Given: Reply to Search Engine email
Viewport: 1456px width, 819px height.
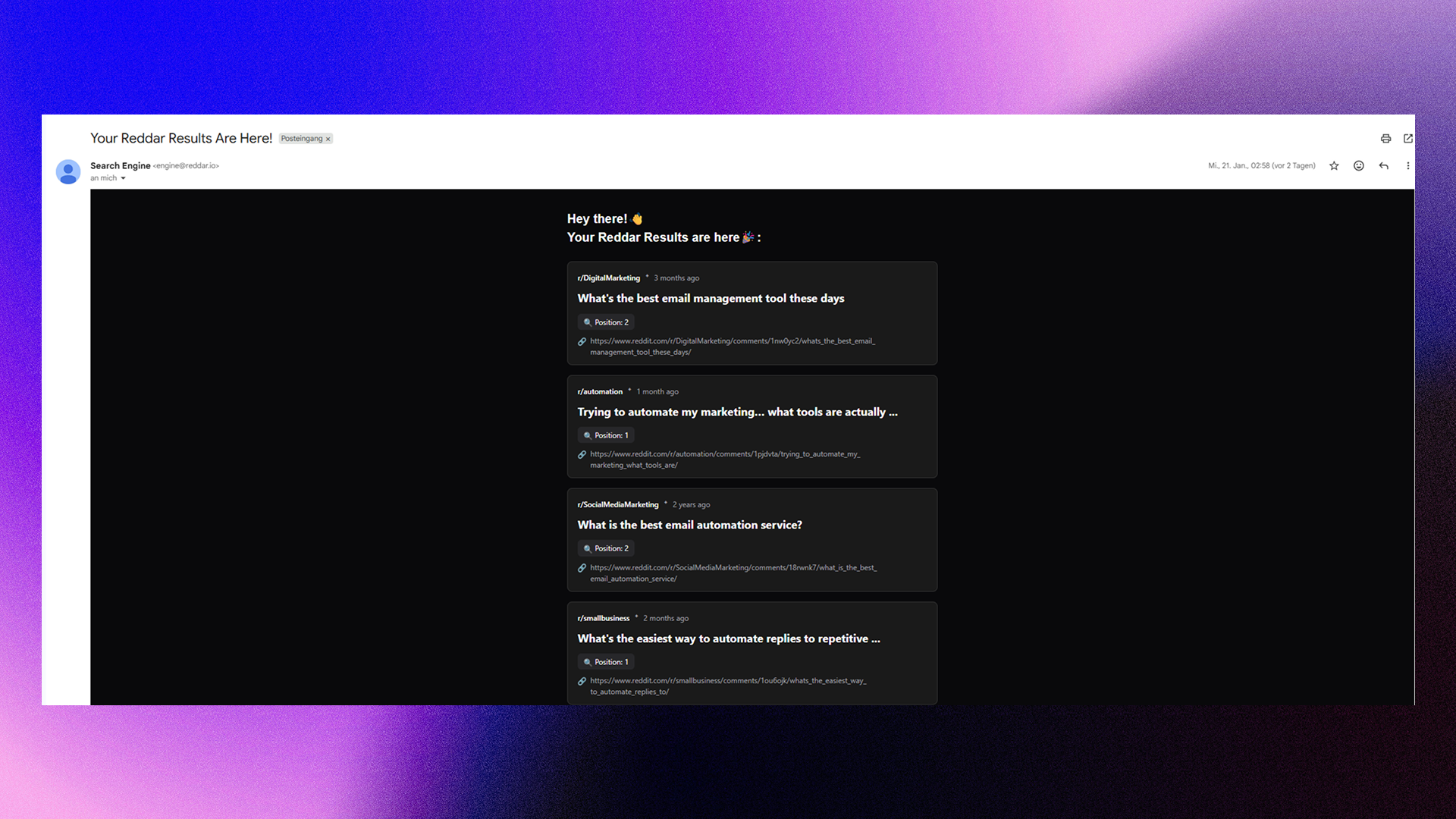Looking at the screenshot, I should [x=1384, y=166].
